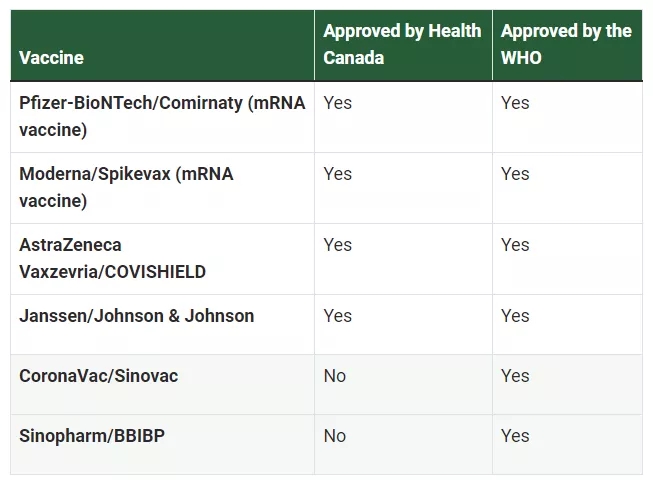
Task: Click the Sinopharm/BBIBP vaccine name cell
Action: point(89,435)
